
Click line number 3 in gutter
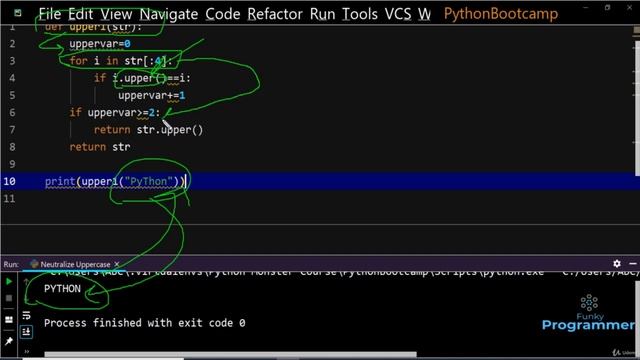click(x=12, y=61)
